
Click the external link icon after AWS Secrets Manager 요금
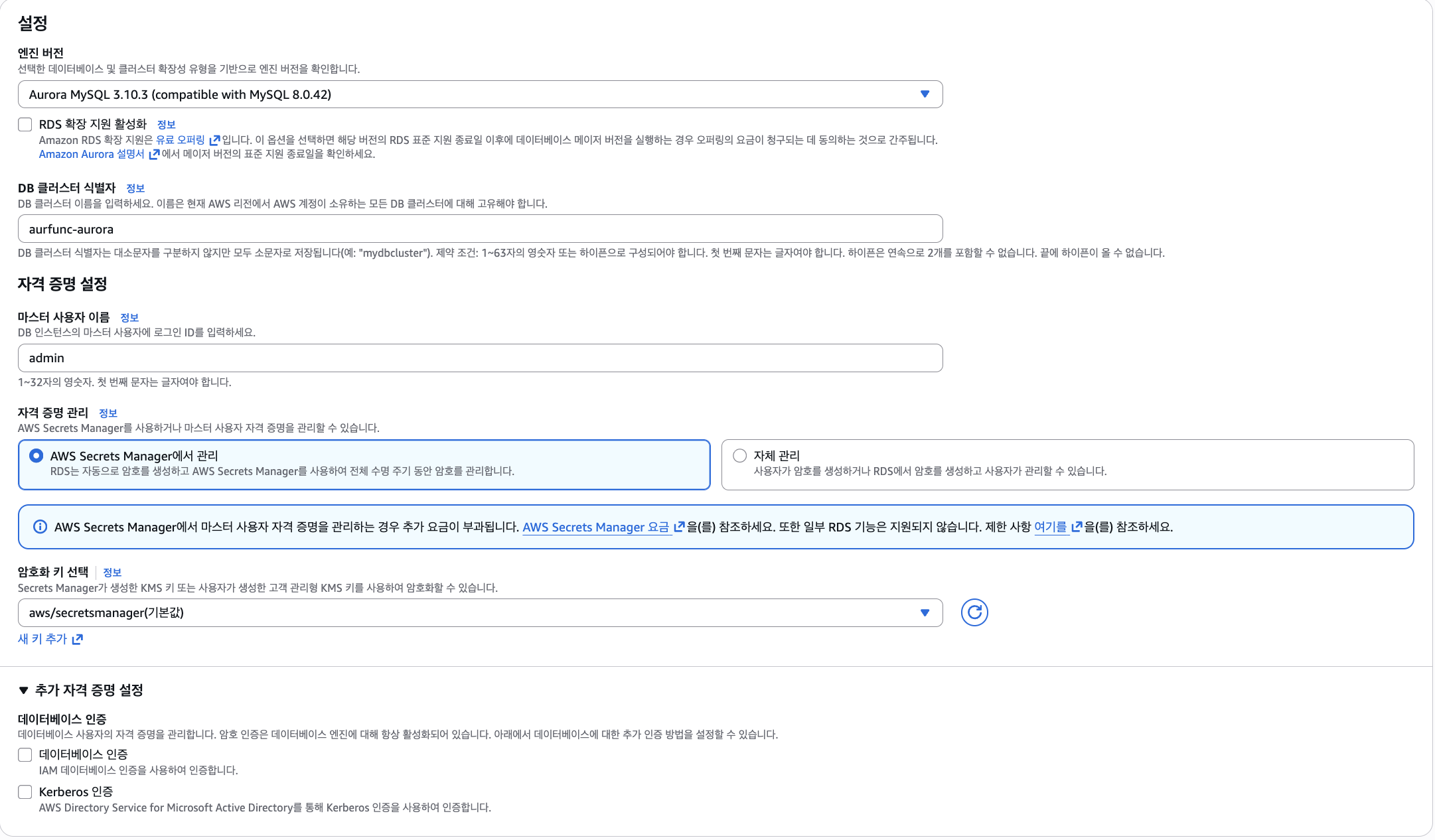pos(679,527)
